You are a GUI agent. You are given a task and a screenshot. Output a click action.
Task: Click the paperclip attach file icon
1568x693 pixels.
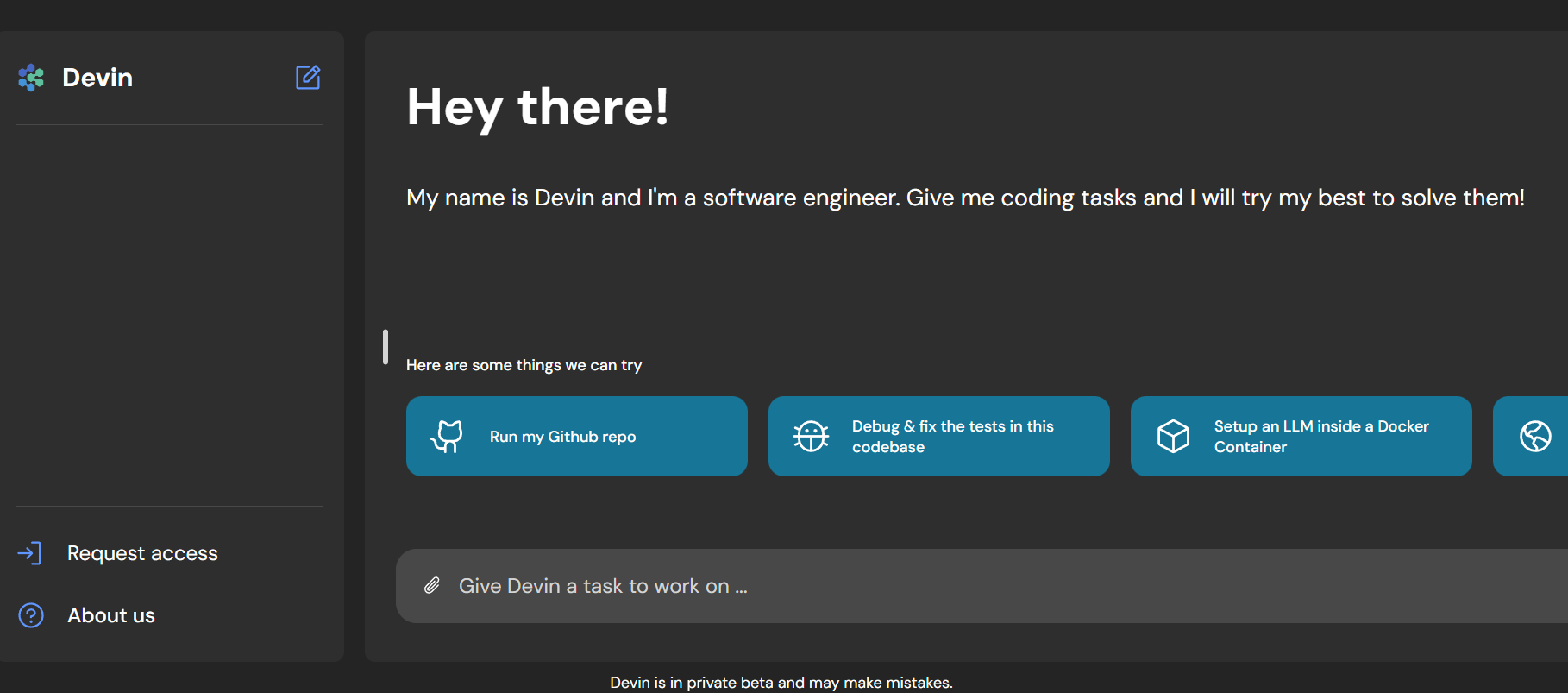(432, 586)
